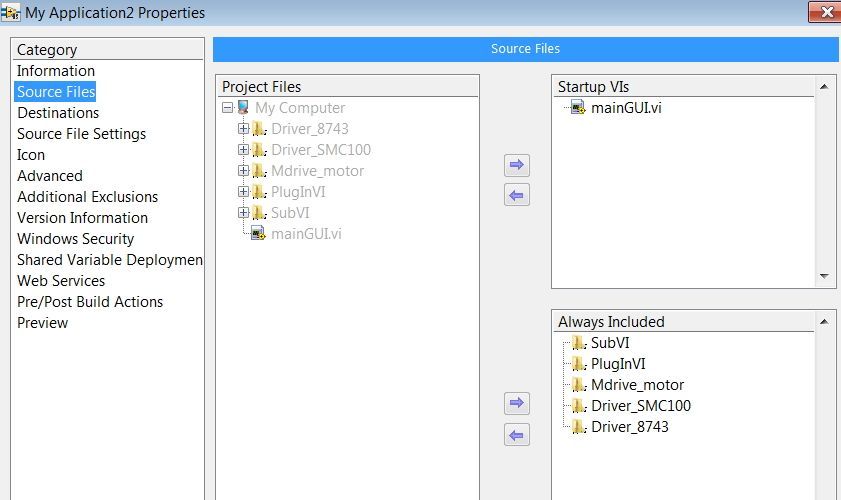Expand the PlugInVI folder in Project Files
The height and width of the screenshot is (500, 841).
244,192
